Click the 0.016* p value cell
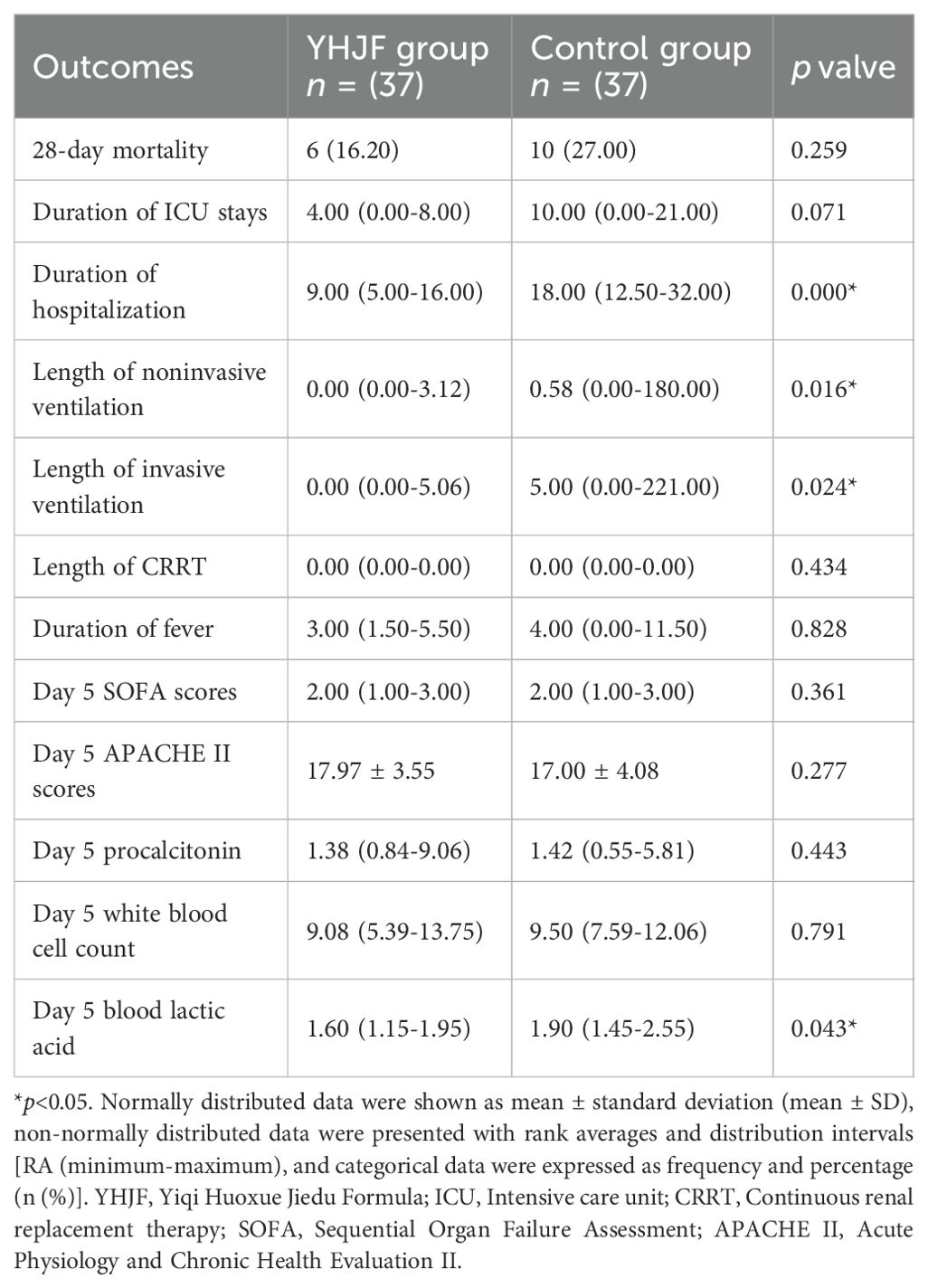 point(823,390)
